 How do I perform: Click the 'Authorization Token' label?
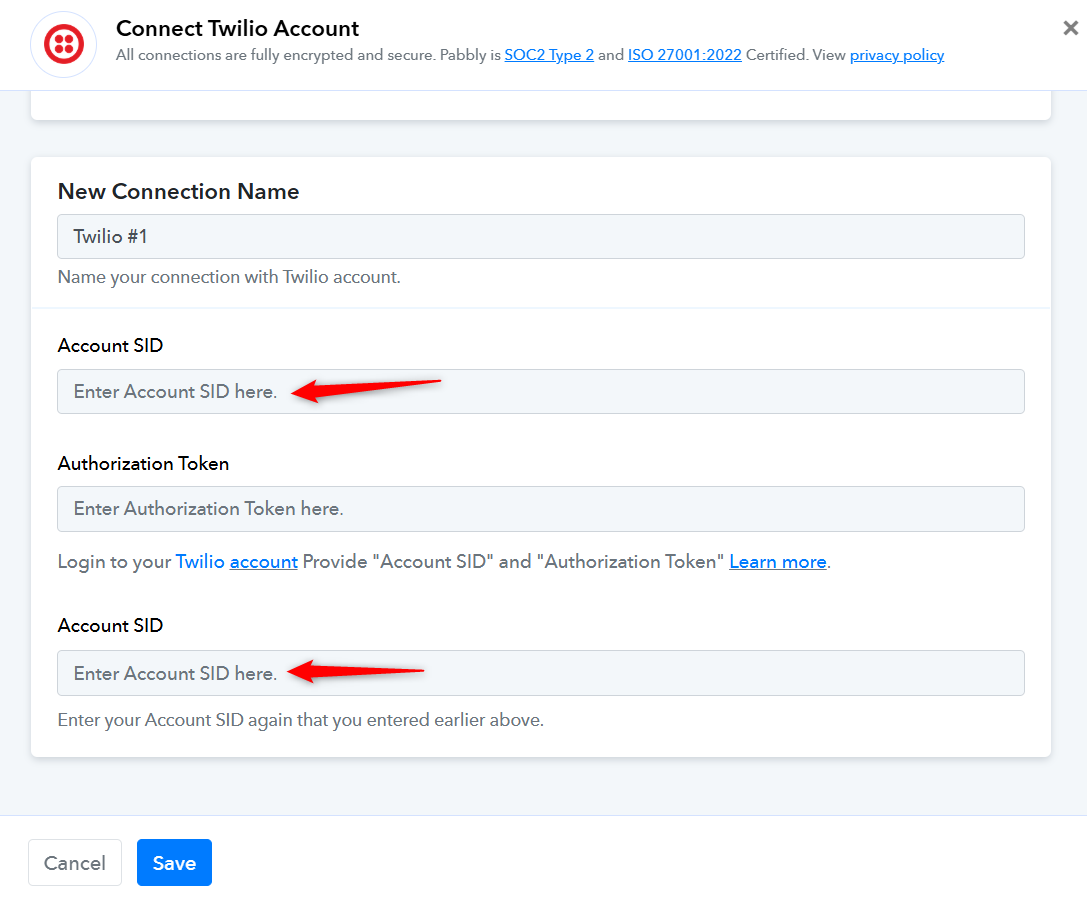[144, 463]
